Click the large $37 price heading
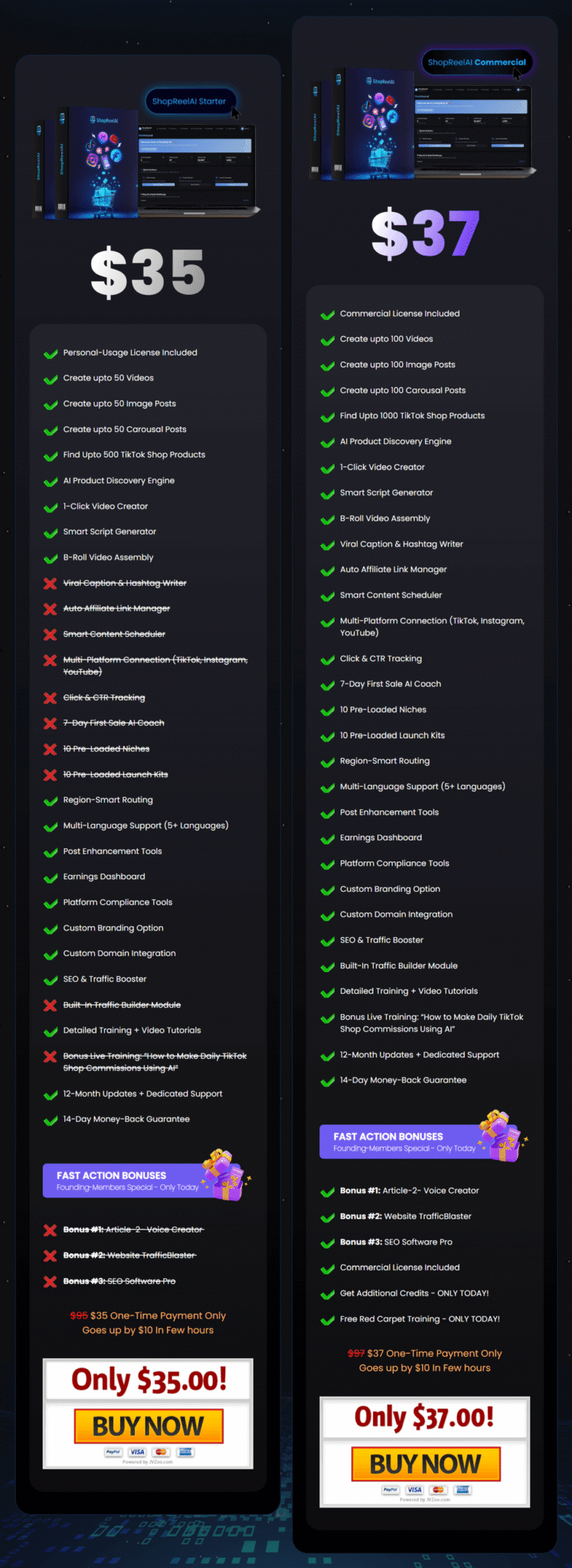This screenshot has width=572, height=1568. click(426, 233)
